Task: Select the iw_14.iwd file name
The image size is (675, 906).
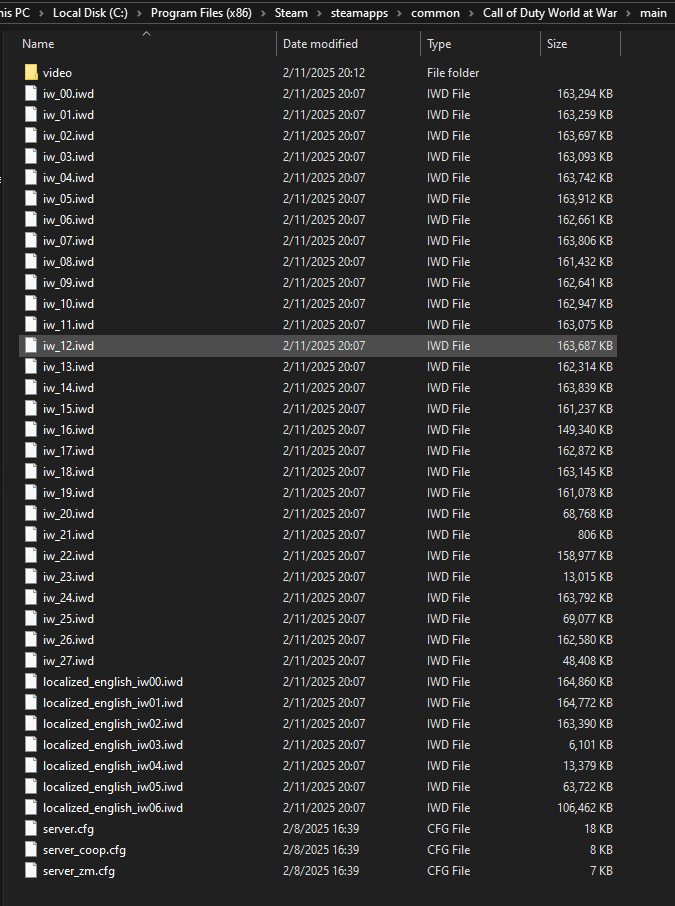Action: [68, 388]
